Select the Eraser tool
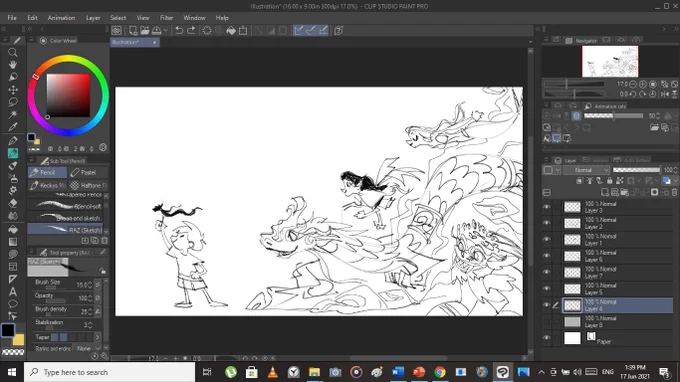 click(x=13, y=203)
